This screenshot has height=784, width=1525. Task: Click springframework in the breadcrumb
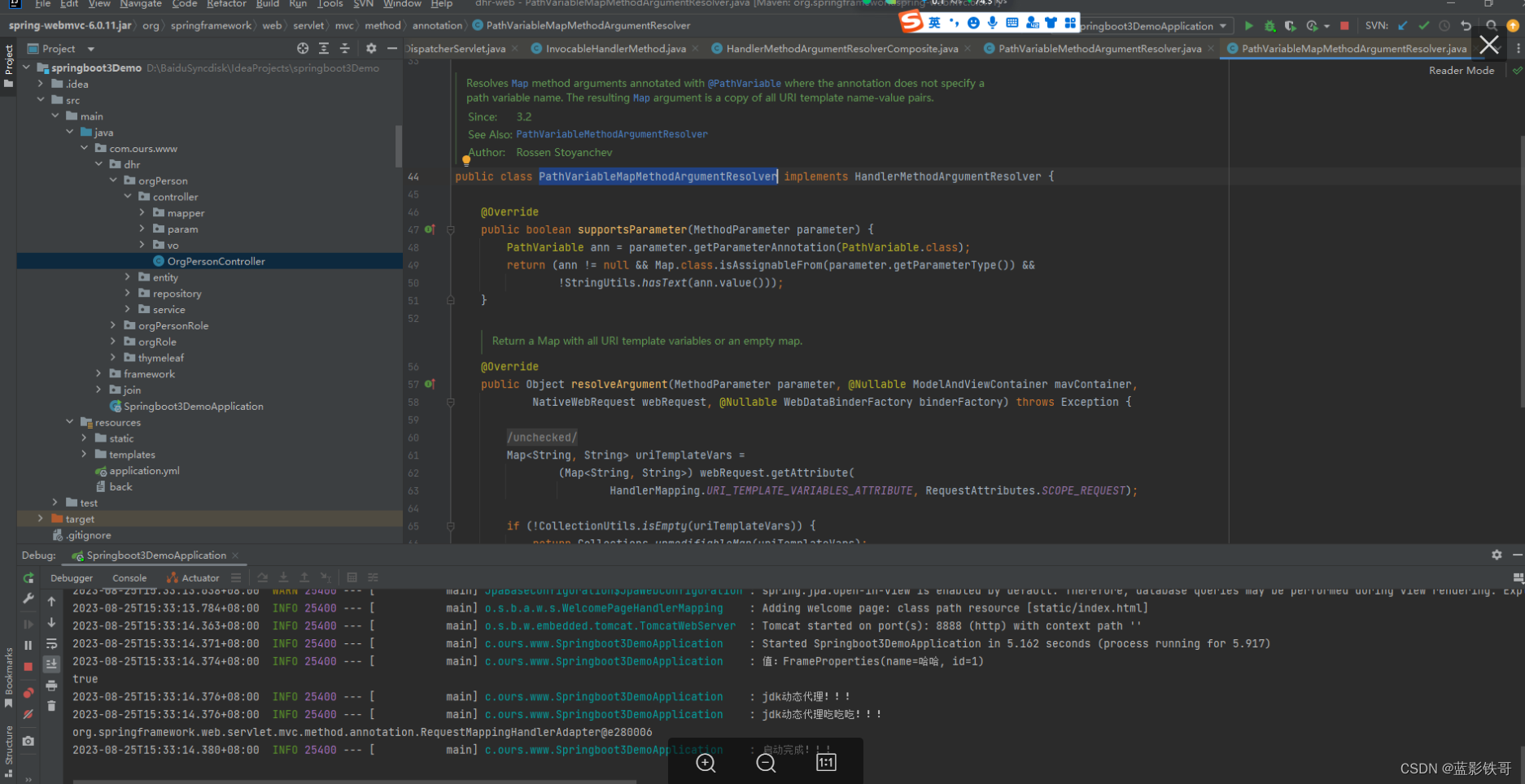click(211, 26)
